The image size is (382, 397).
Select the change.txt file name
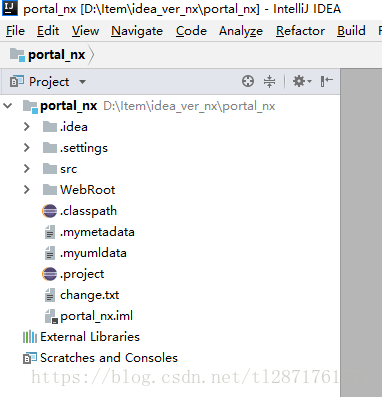(x=89, y=295)
